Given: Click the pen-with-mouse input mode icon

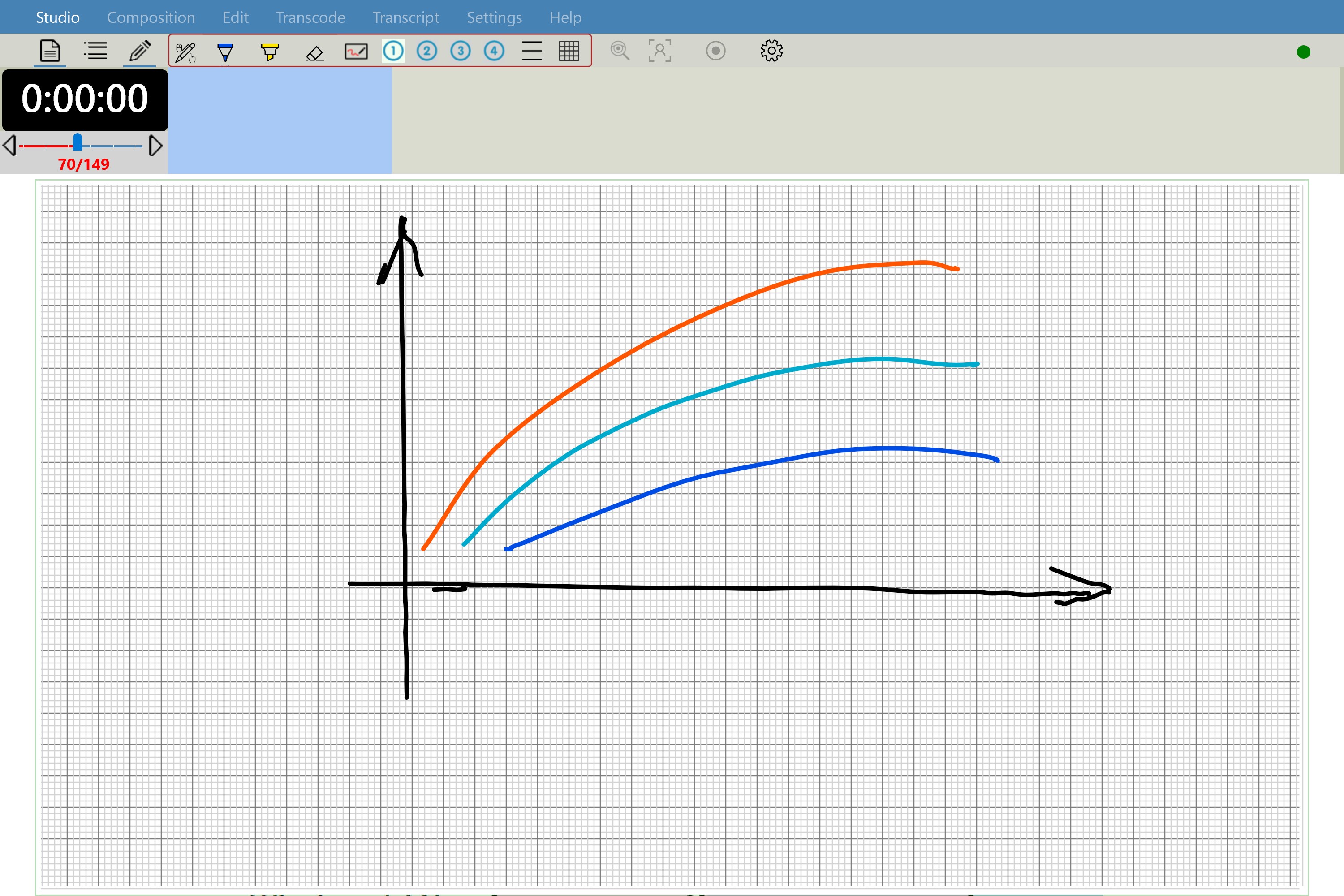Looking at the screenshot, I should click(x=185, y=52).
